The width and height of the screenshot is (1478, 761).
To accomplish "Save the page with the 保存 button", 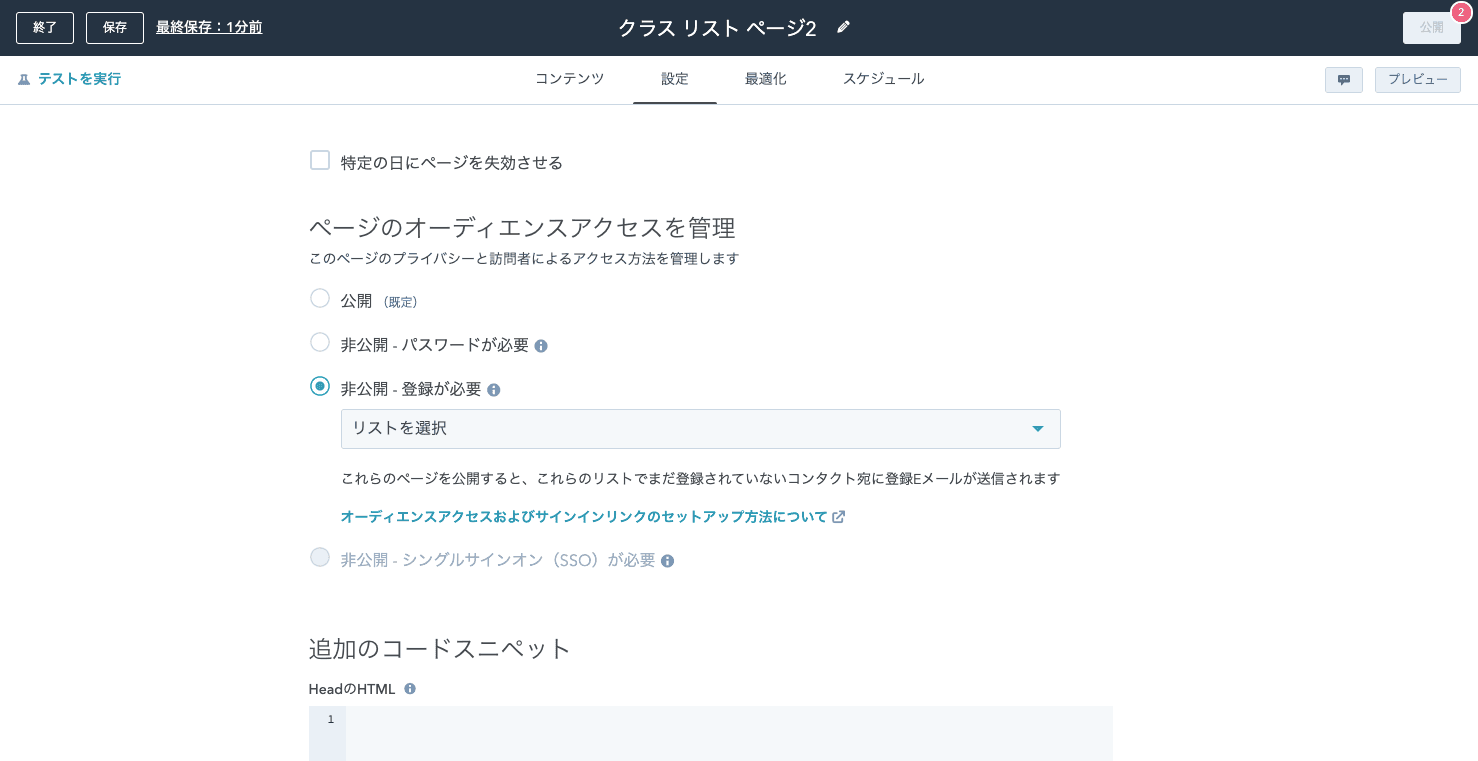I will pyautogui.click(x=114, y=27).
